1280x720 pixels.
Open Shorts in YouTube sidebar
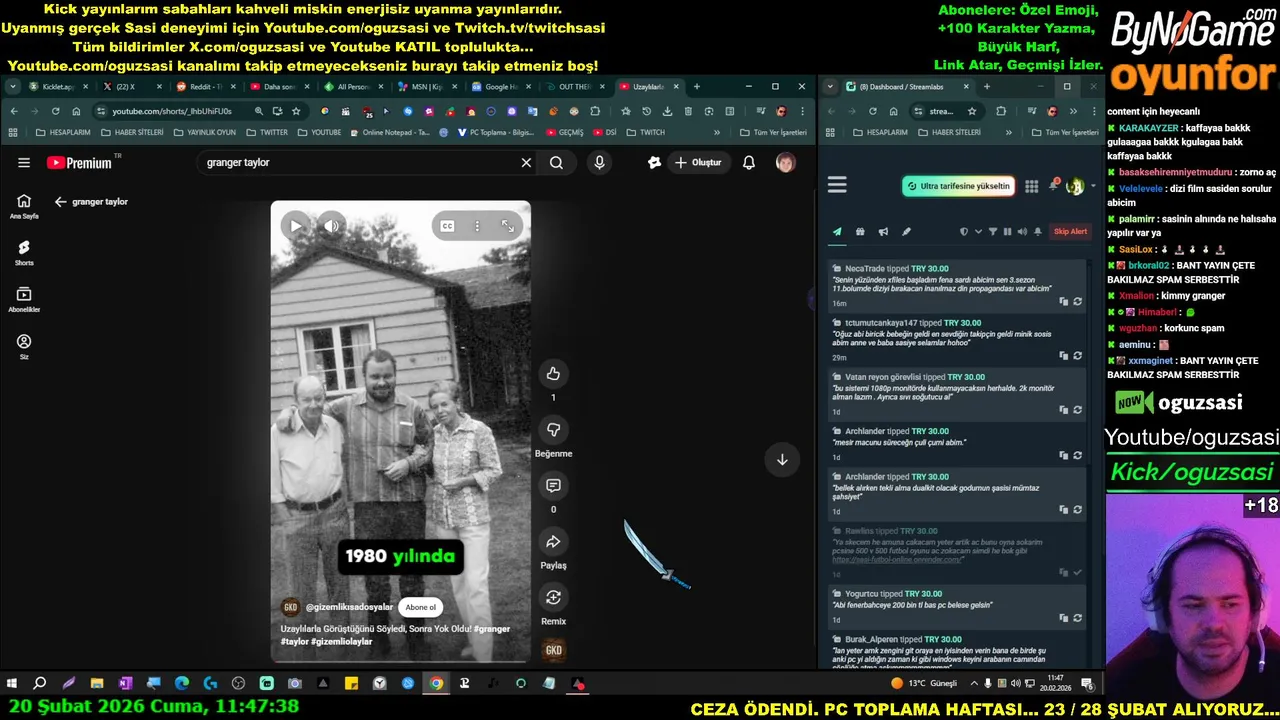[24, 252]
